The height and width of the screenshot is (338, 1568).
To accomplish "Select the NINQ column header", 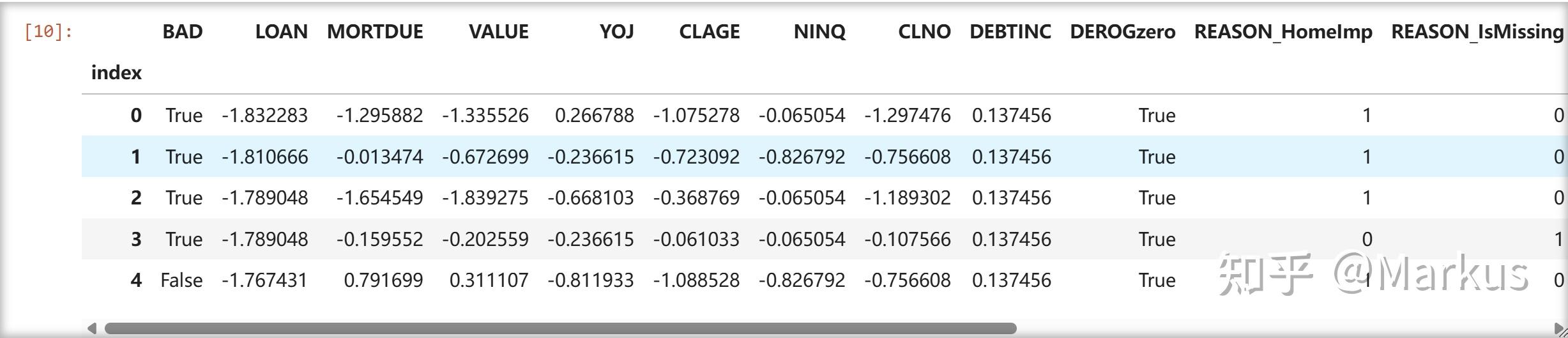I will pos(819,32).
